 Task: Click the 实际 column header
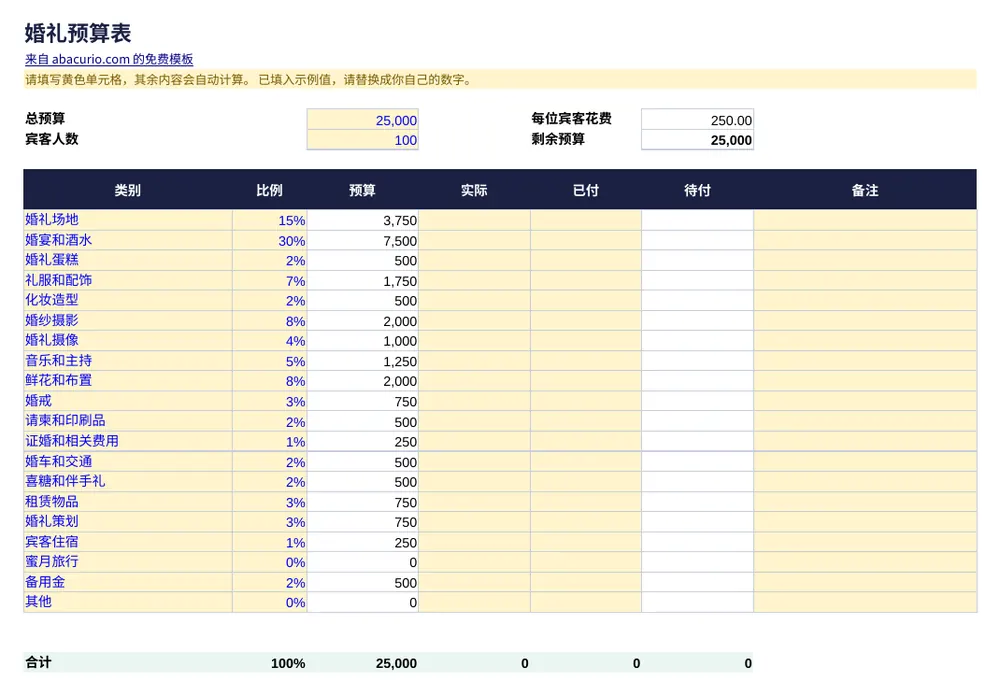tap(474, 190)
